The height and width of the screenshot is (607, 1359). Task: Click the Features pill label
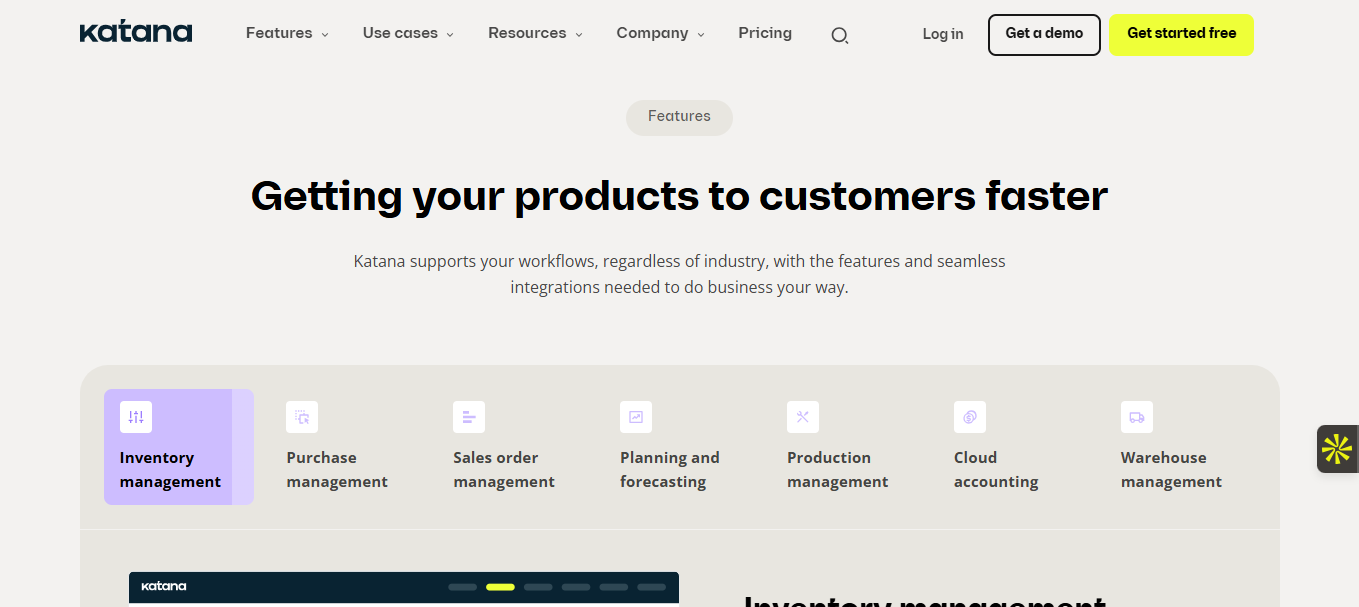coord(679,117)
